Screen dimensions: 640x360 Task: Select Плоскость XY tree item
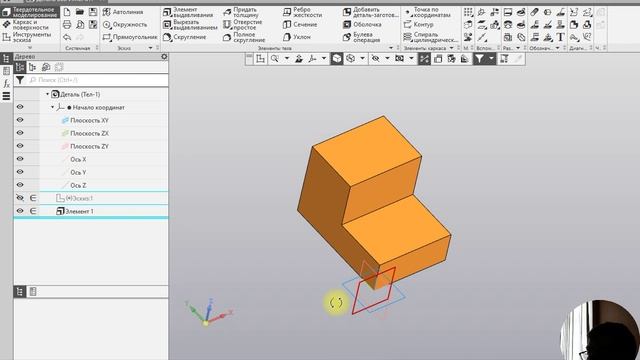coord(89,120)
